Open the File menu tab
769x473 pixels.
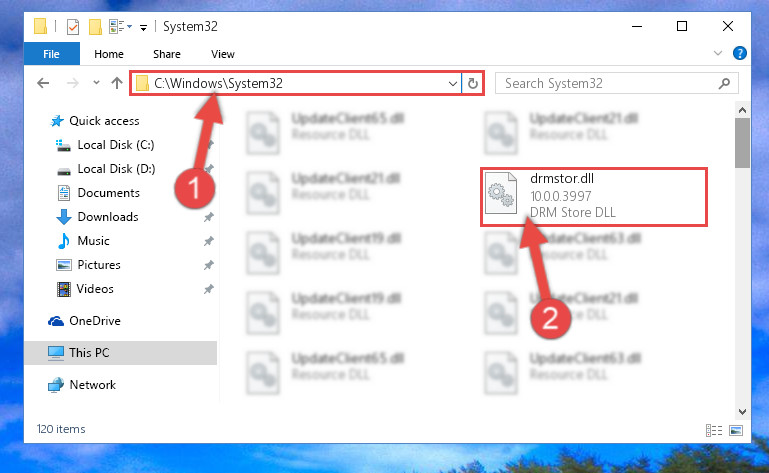tap(51, 53)
